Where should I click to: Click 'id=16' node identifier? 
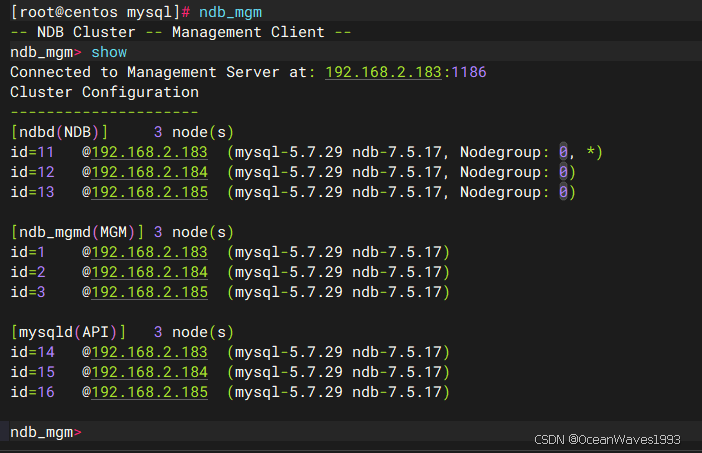(32, 392)
